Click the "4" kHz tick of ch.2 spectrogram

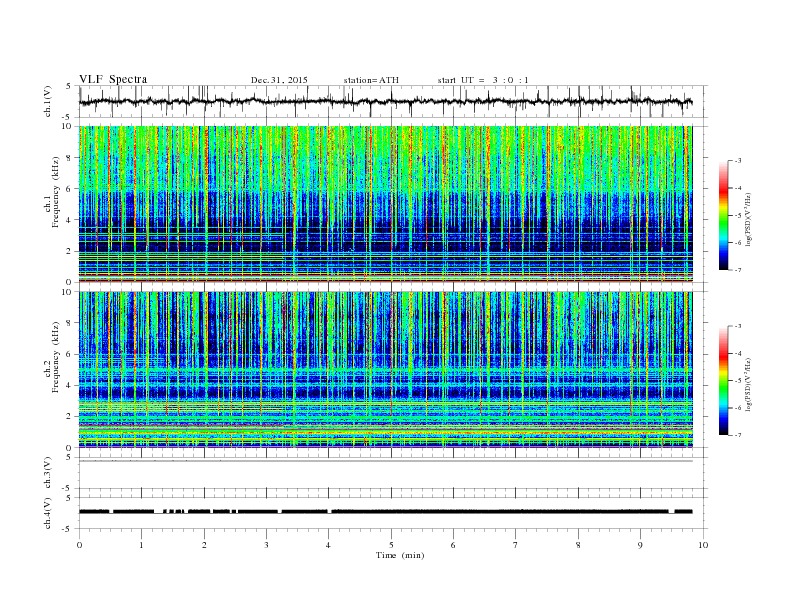(69, 385)
